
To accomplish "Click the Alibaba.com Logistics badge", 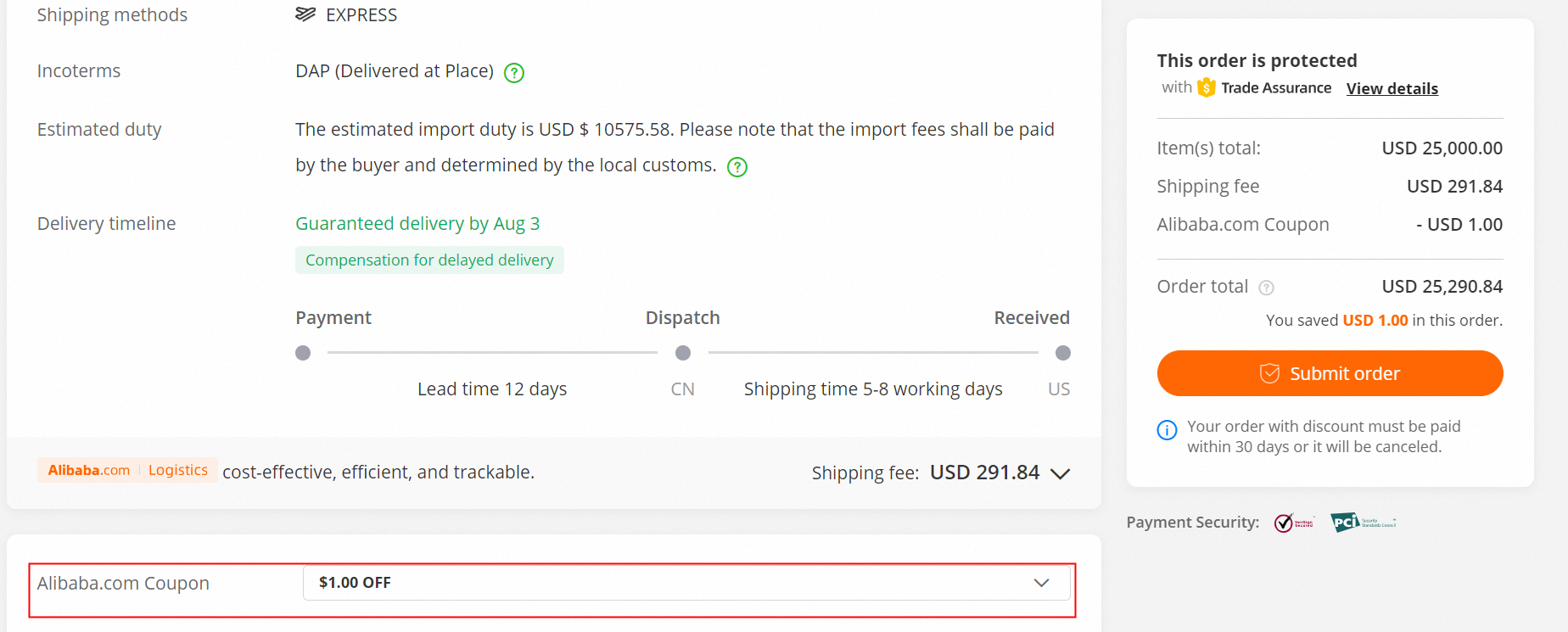I will 127,470.
